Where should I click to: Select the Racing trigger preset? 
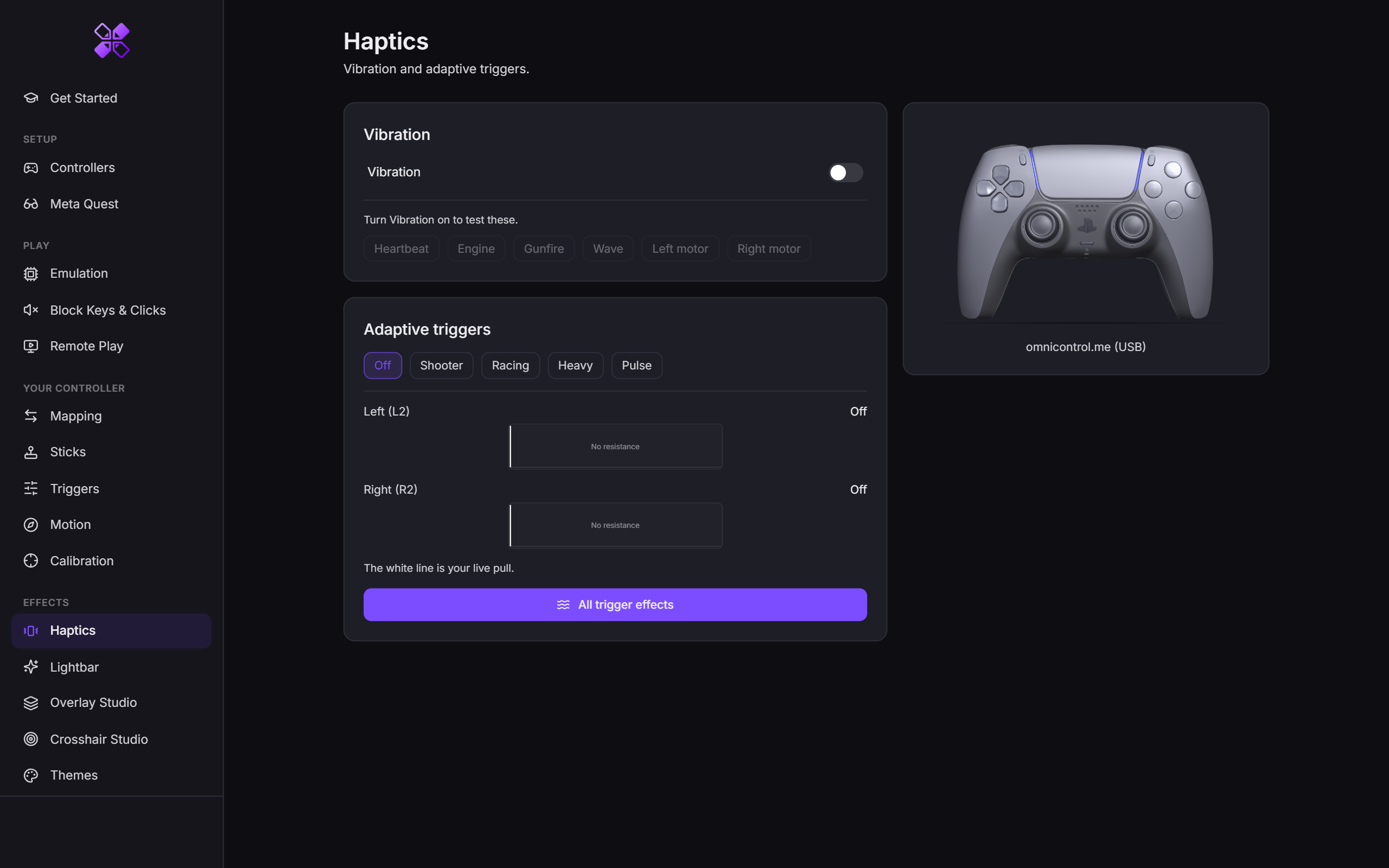(x=510, y=366)
